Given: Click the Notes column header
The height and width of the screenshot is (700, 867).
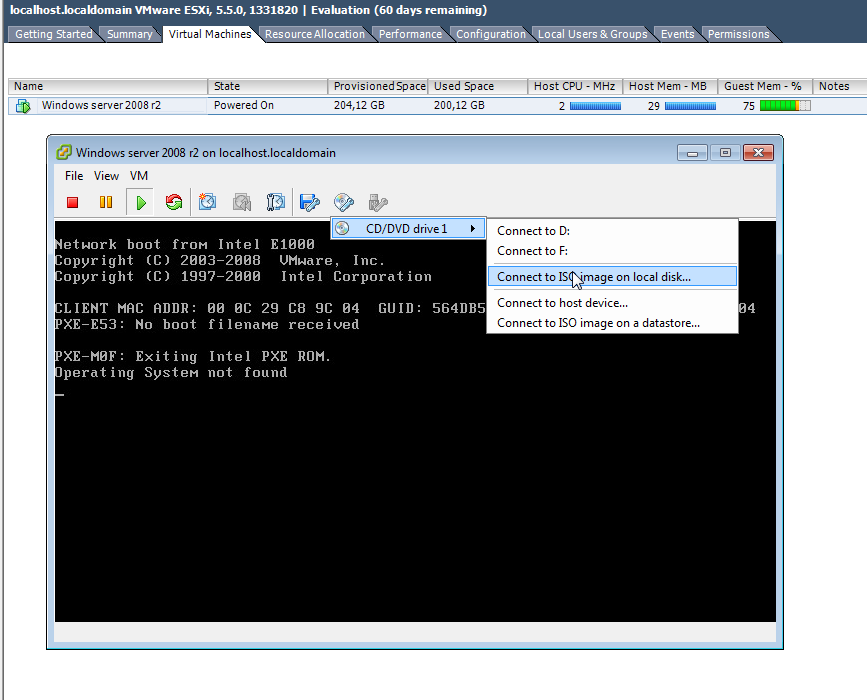Looking at the screenshot, I should click(x=839, y=86).
